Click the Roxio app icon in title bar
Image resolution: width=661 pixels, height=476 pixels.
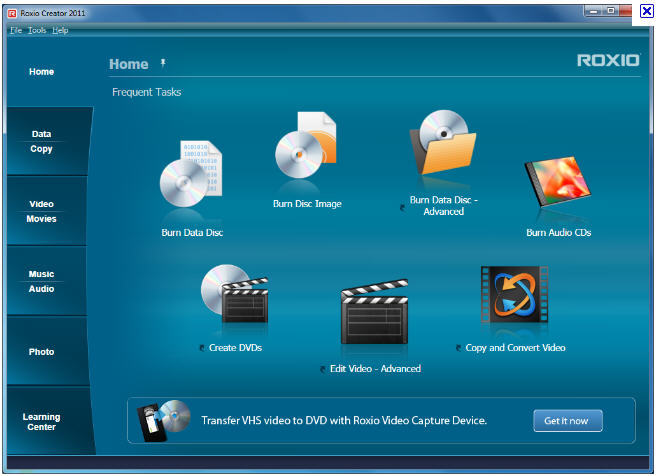(x=12, y=11)
